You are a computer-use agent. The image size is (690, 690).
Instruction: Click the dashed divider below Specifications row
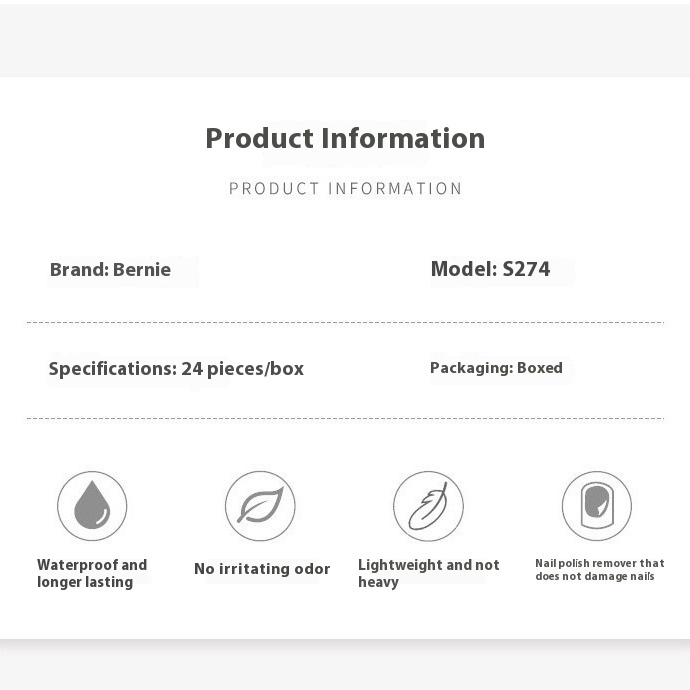(x=345, y=418)
